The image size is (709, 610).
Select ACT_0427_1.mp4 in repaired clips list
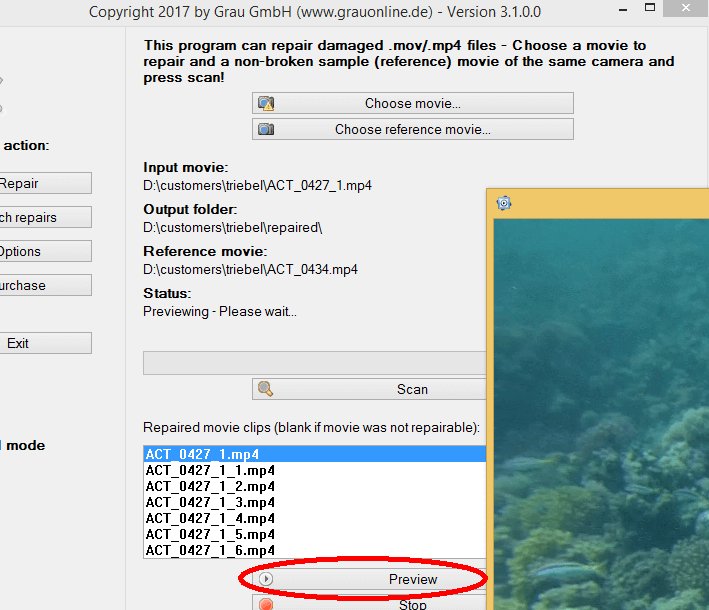coord(315,454)
